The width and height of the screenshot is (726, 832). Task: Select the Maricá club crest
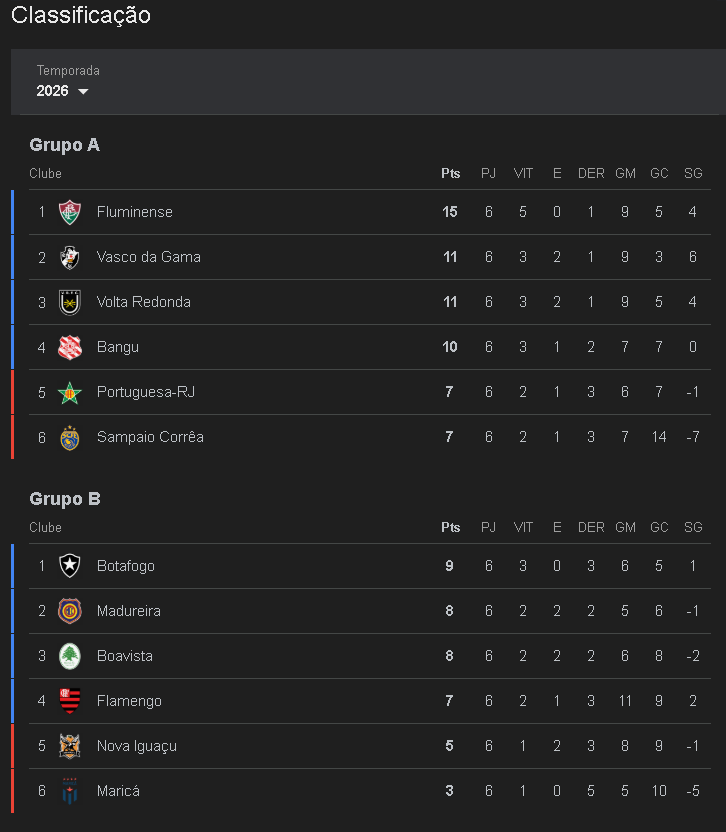tap(69, 791)
